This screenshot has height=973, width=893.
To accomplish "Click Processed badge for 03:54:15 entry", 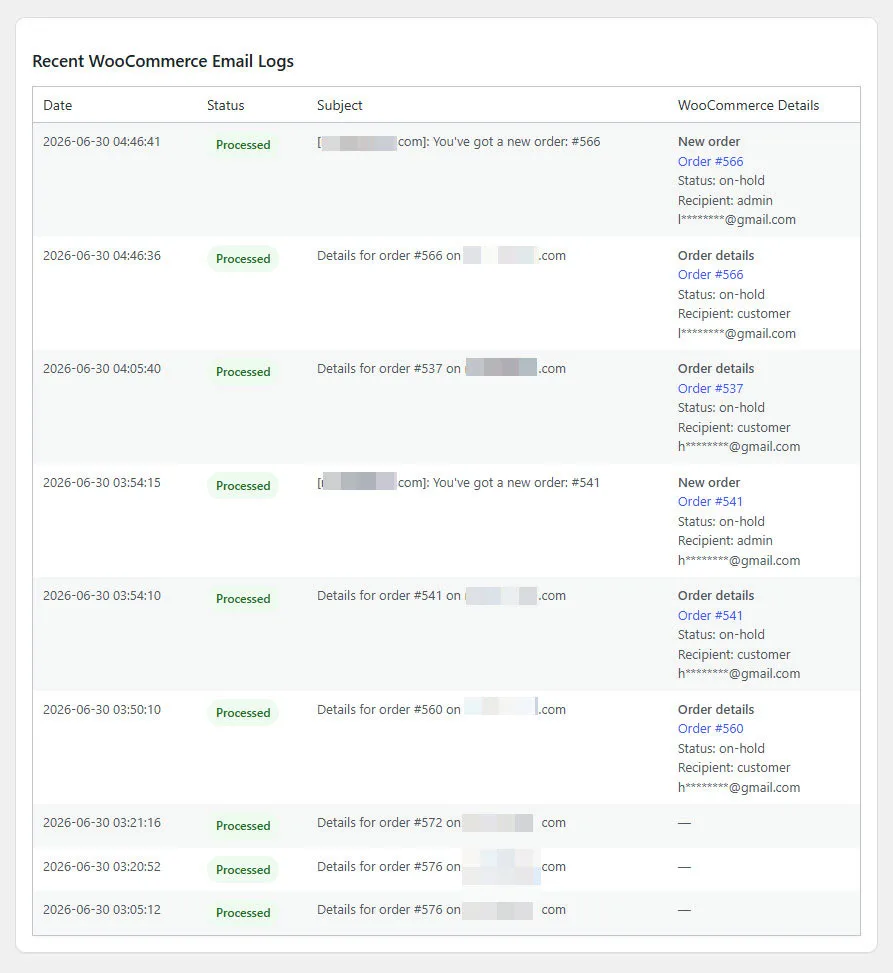I will pos(243,486).
